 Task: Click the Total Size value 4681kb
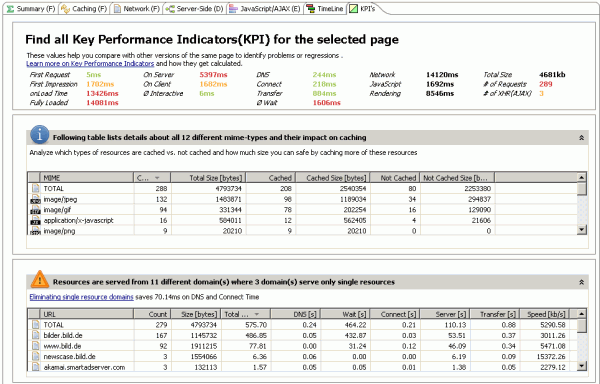point(552,75)
